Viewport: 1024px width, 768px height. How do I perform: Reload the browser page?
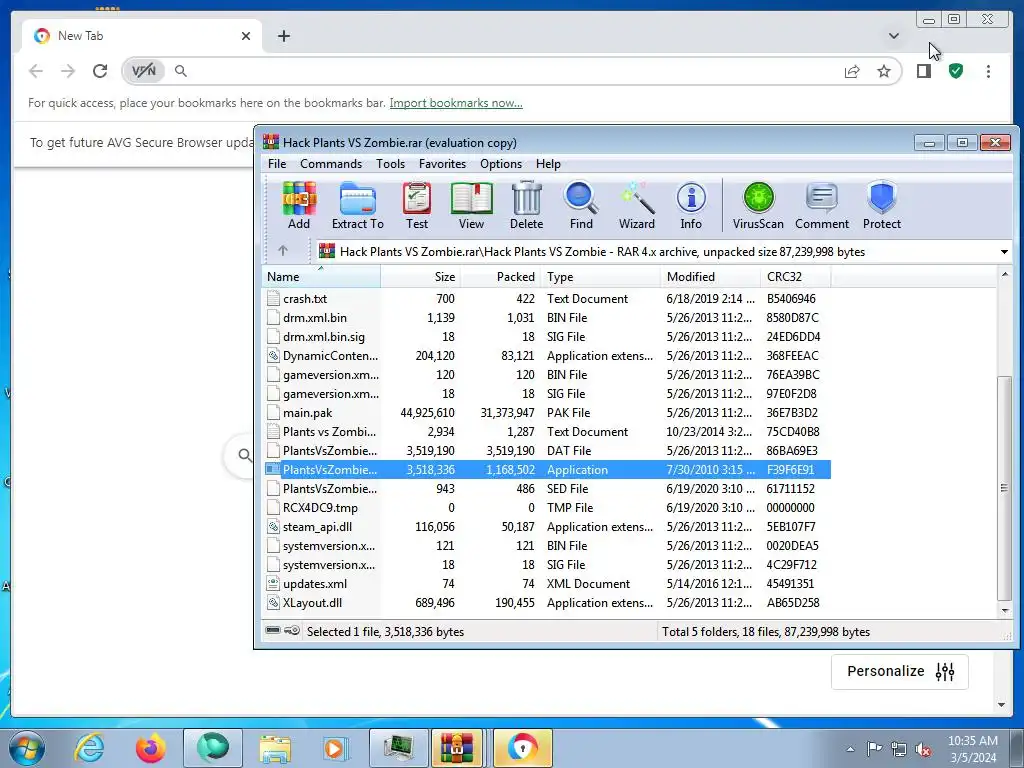(99, 71)
